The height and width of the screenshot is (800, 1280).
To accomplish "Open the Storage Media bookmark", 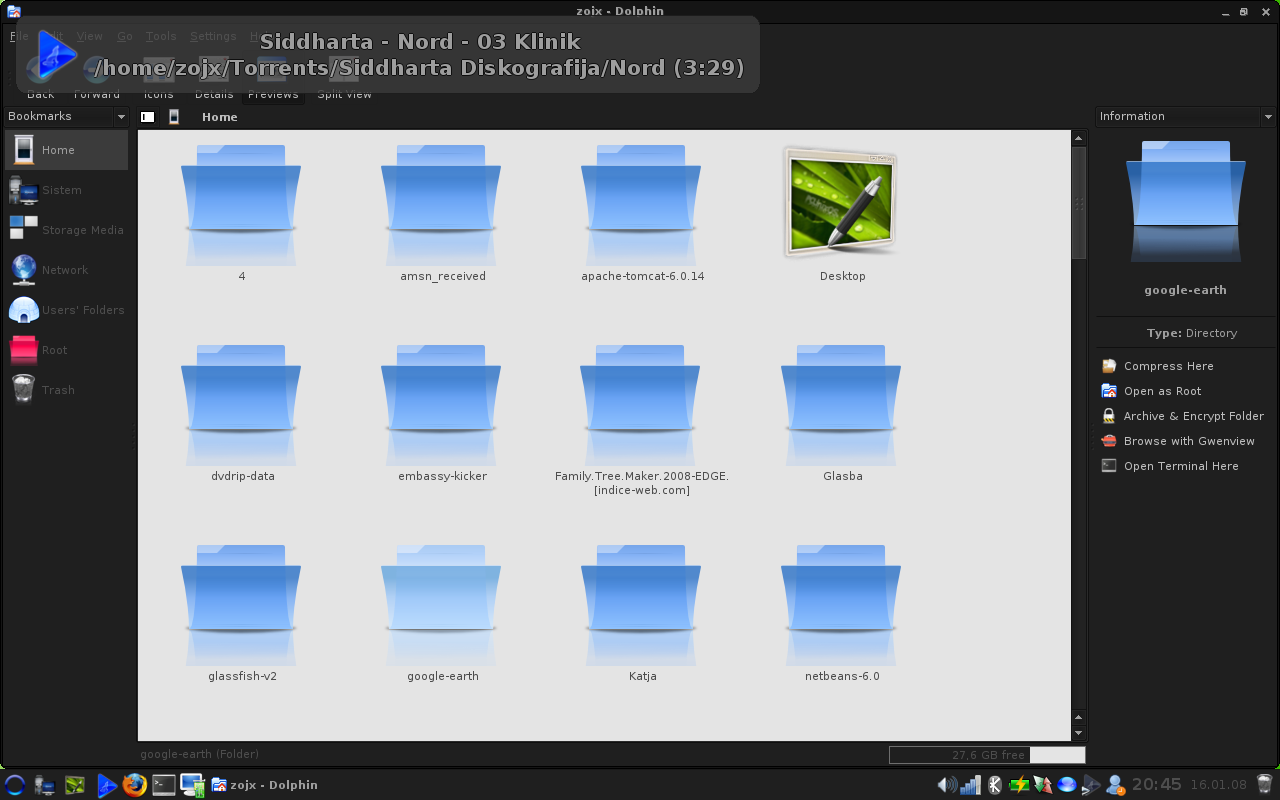I will [66, 230].
